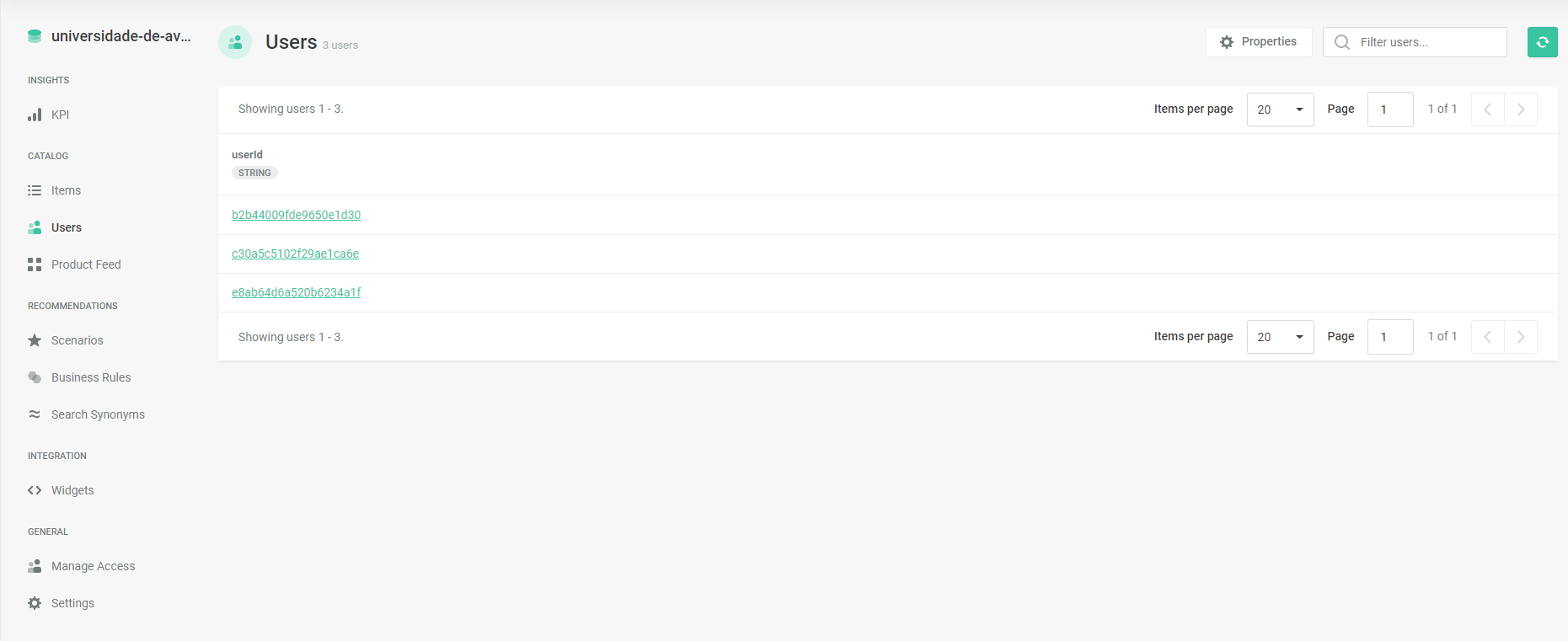Open the Product Feed section
The height and width of the screenshot is (641, 1568).
pyautogui.click(x=35, y=264)
